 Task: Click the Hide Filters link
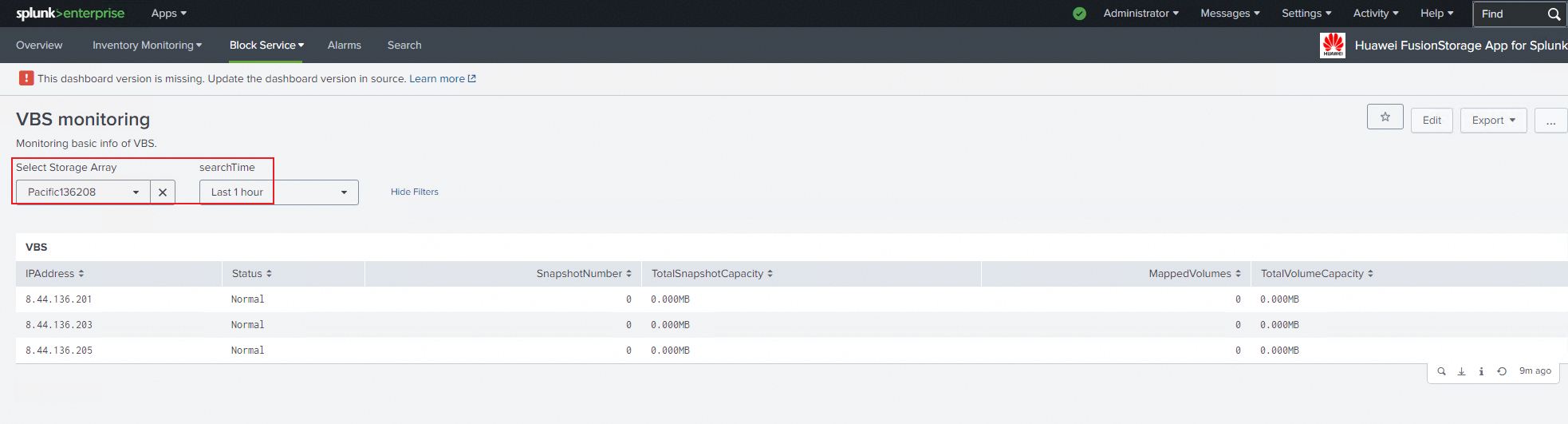pos(415,192)
